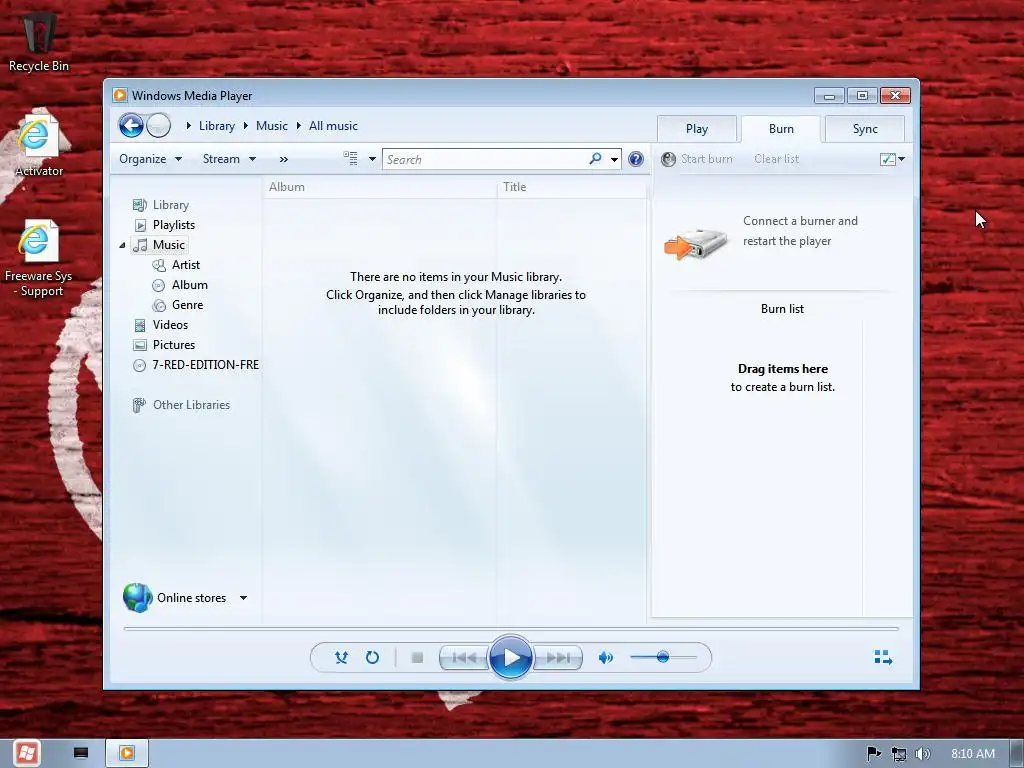The width and height of the screenshot is (1024, 768).
Task: Open the Help question mark icon
Action: [635, 159]
